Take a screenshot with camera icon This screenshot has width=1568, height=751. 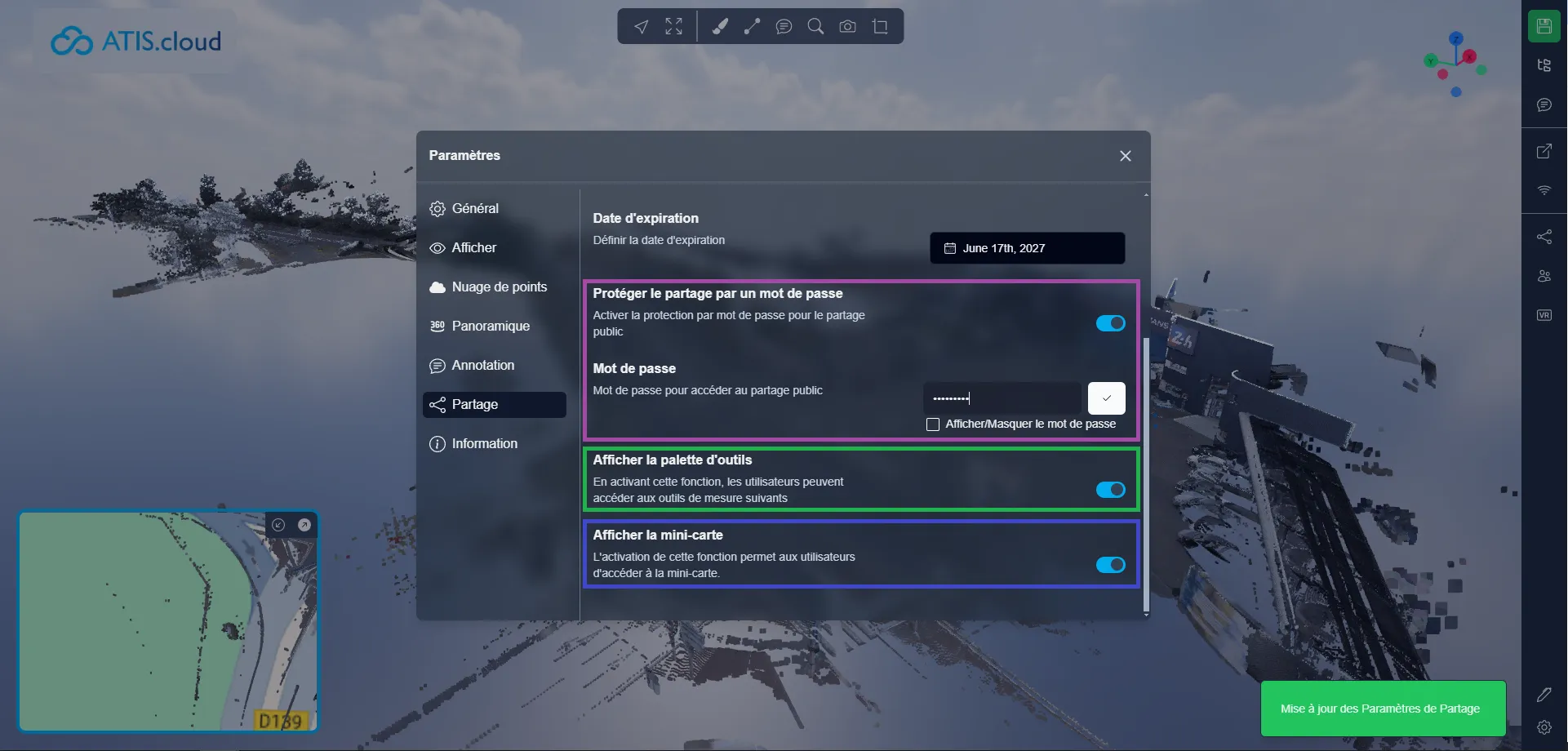point(847,27)
